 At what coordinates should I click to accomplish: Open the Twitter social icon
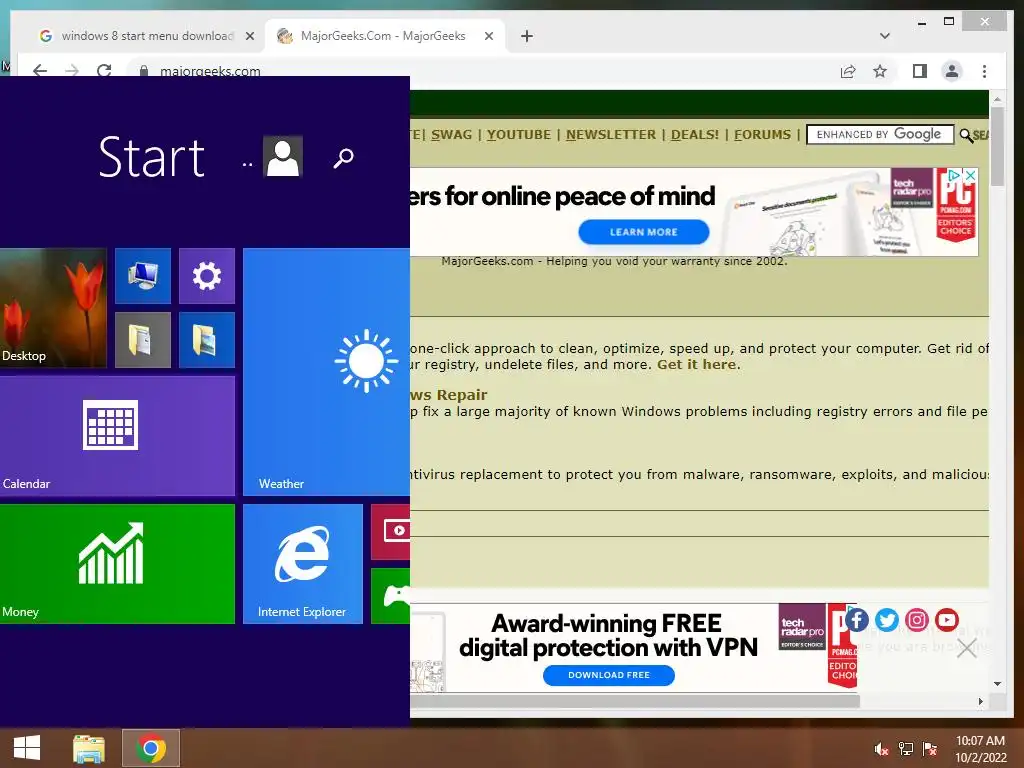click(887, 620)
